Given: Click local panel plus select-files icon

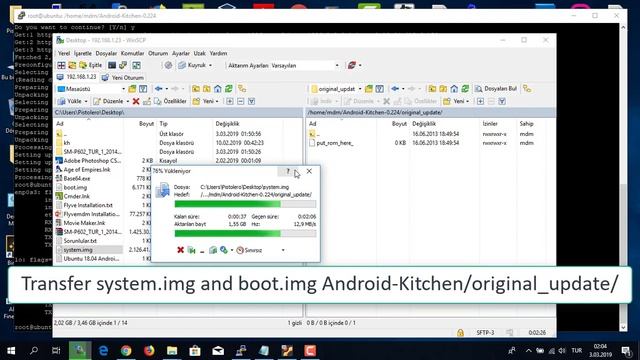Looking at the screenshot, I should click(x=230, y=101).
